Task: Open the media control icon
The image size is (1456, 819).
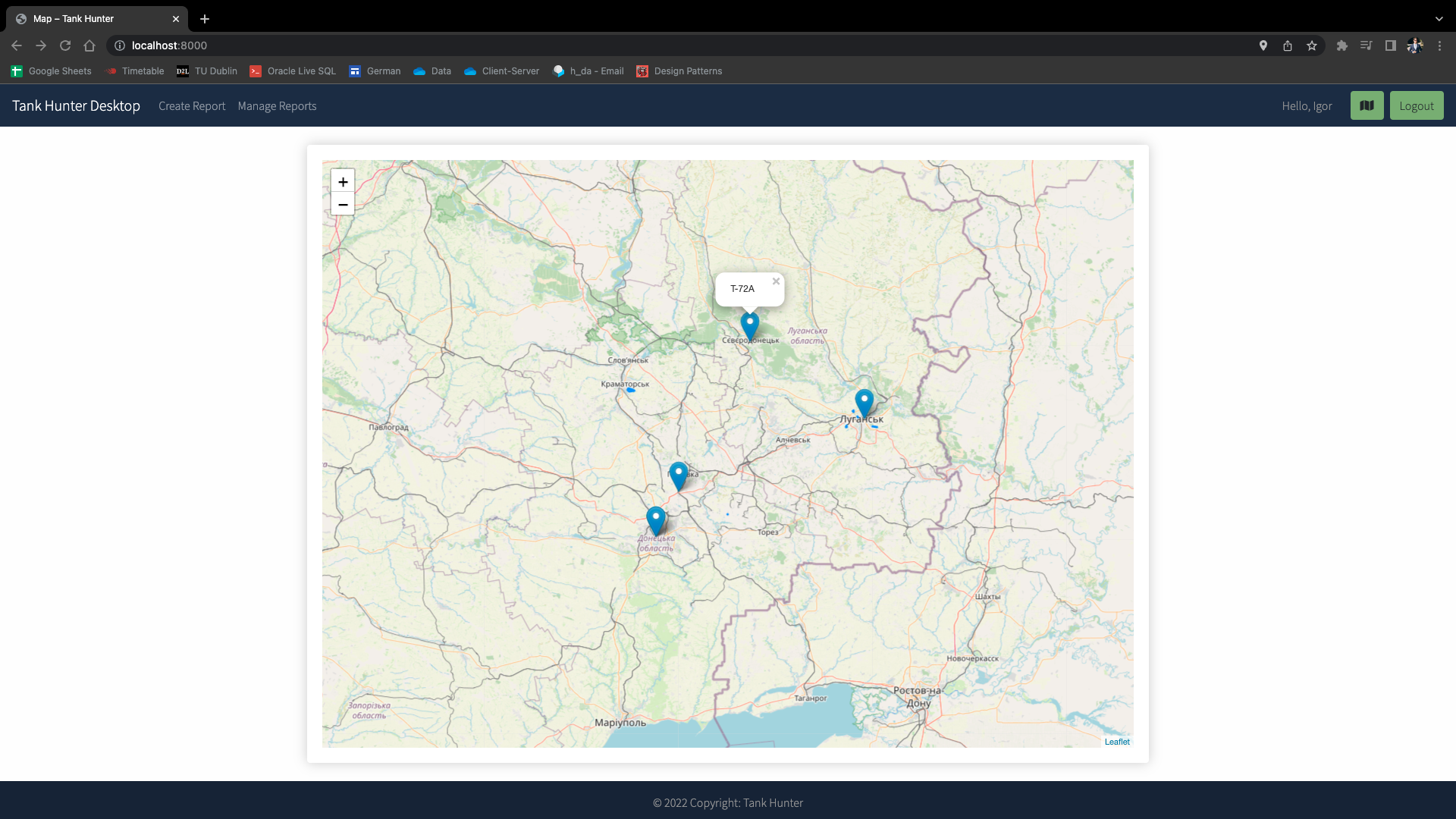Action: tap(1367, 45)
